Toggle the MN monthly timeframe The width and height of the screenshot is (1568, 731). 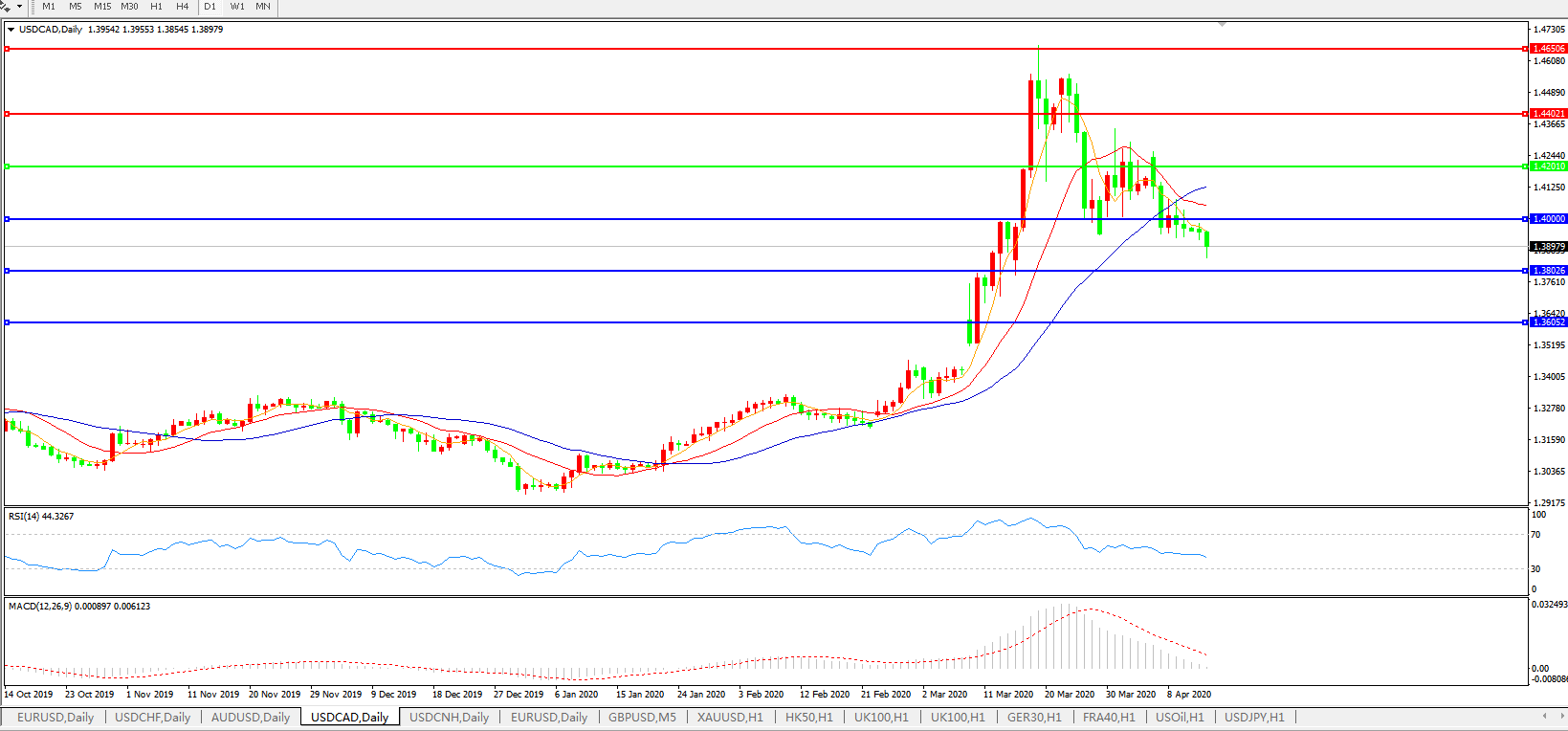263,7
